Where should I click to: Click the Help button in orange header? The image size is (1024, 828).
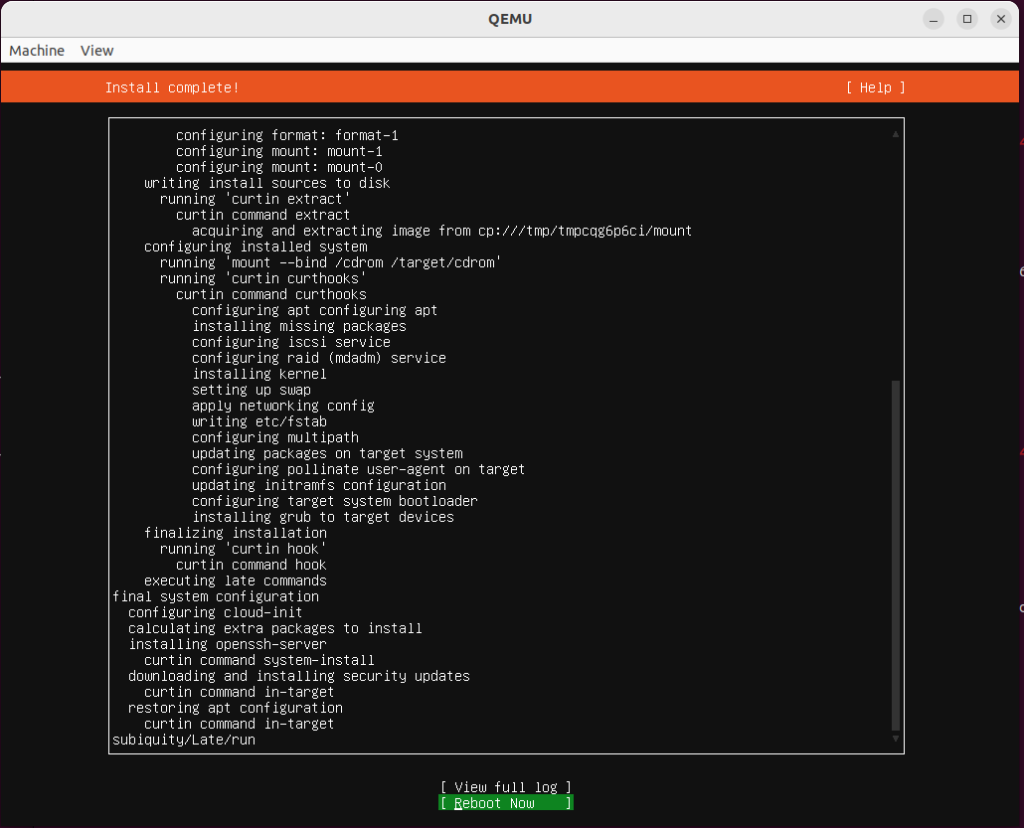pos(875,88)
